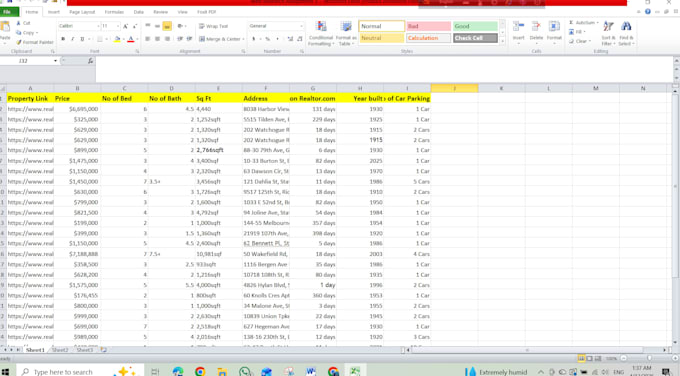The width and height of the screenshot is (680, 376).
Task: Open the borders dropdown arrow
Action: [x=106, y=39]
